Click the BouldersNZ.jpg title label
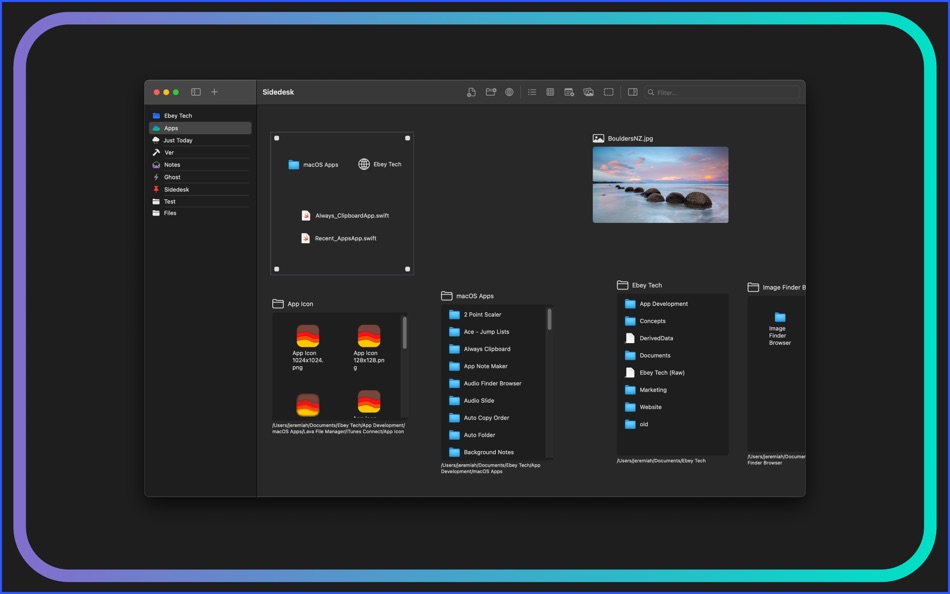 630,139
